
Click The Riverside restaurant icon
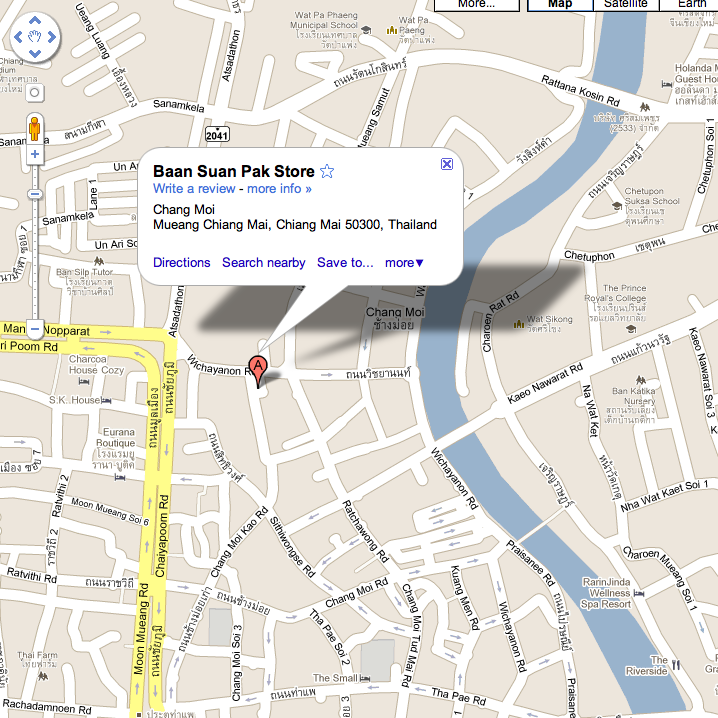pos(676,665)
